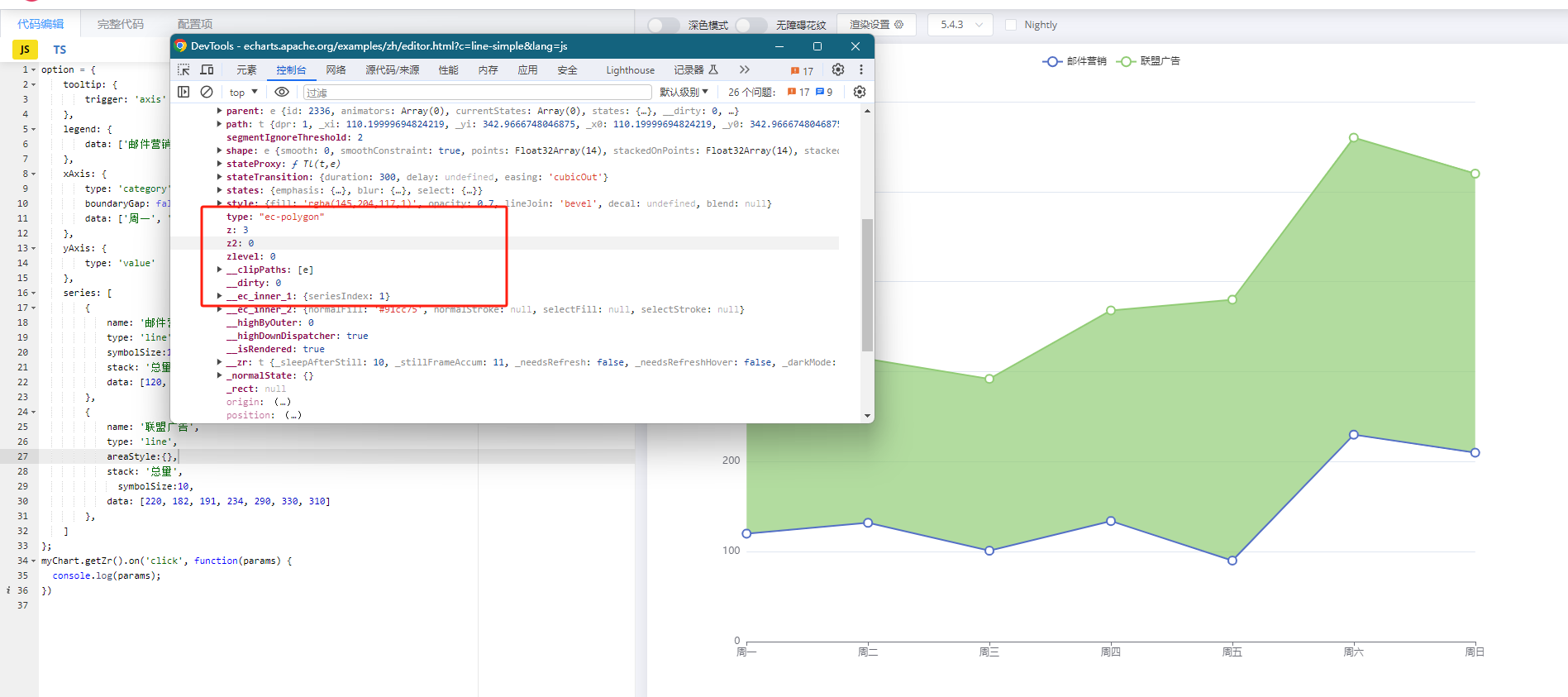Toggle device toolbar emulation icon
The width and height of the screenshot is (1568, 697).
tap(207, 69)
